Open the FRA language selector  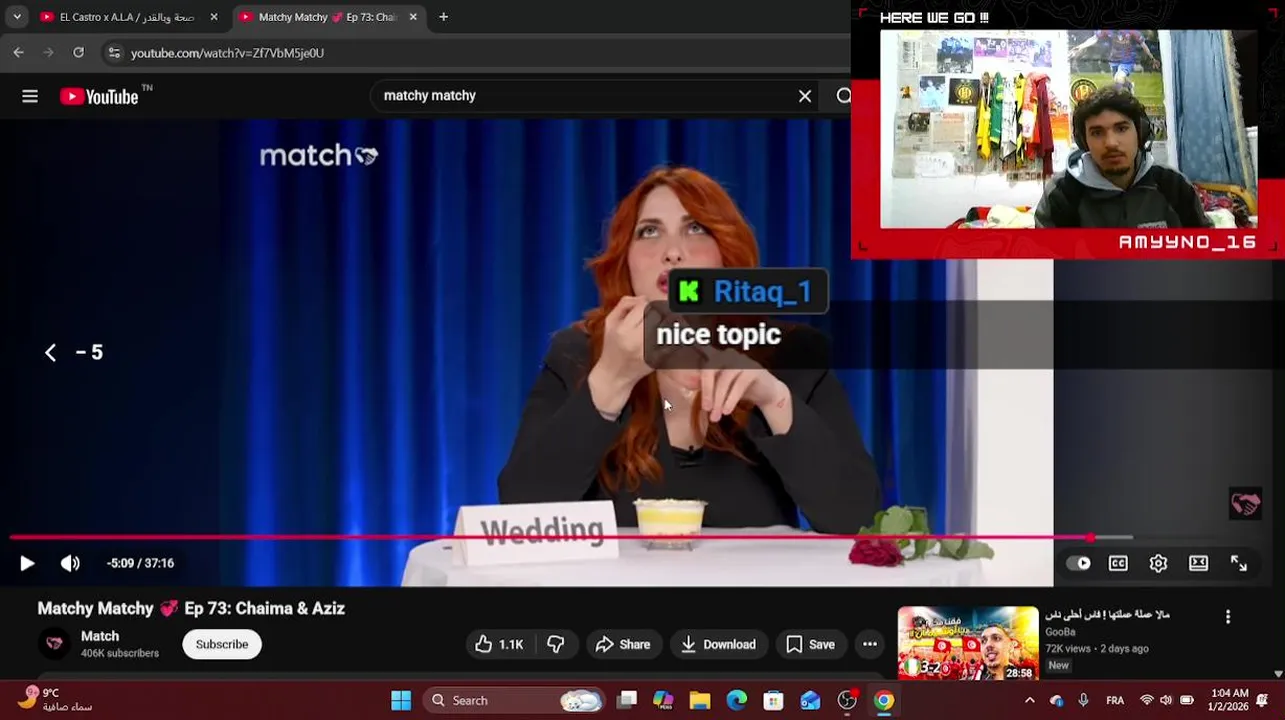click(1115, 701)
